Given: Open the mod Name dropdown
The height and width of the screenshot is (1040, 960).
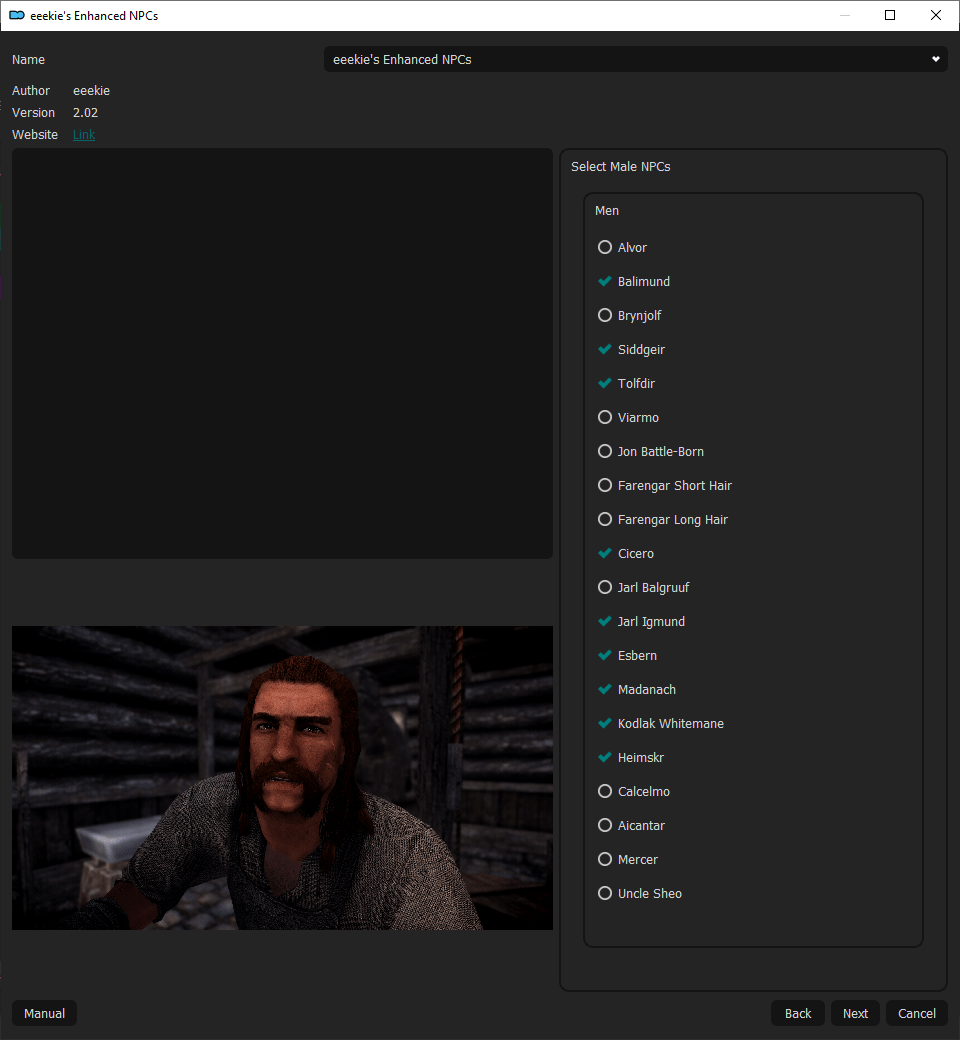Looking at the screenshot, I should [636, 59].
